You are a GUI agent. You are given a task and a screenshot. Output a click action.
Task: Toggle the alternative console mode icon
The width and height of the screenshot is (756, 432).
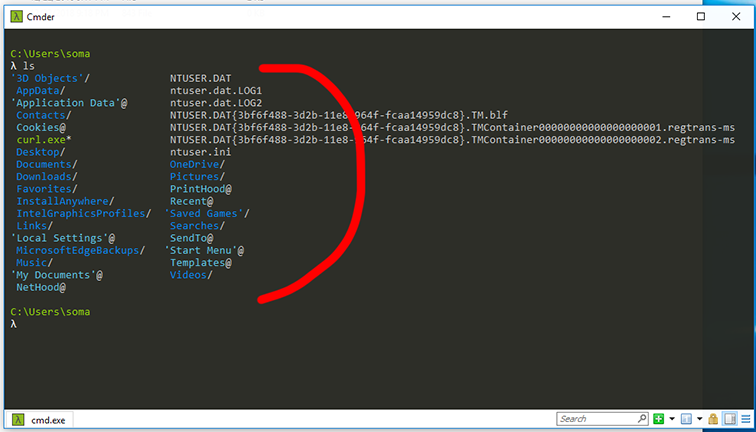pyautogui.click(x=730, y=418)
